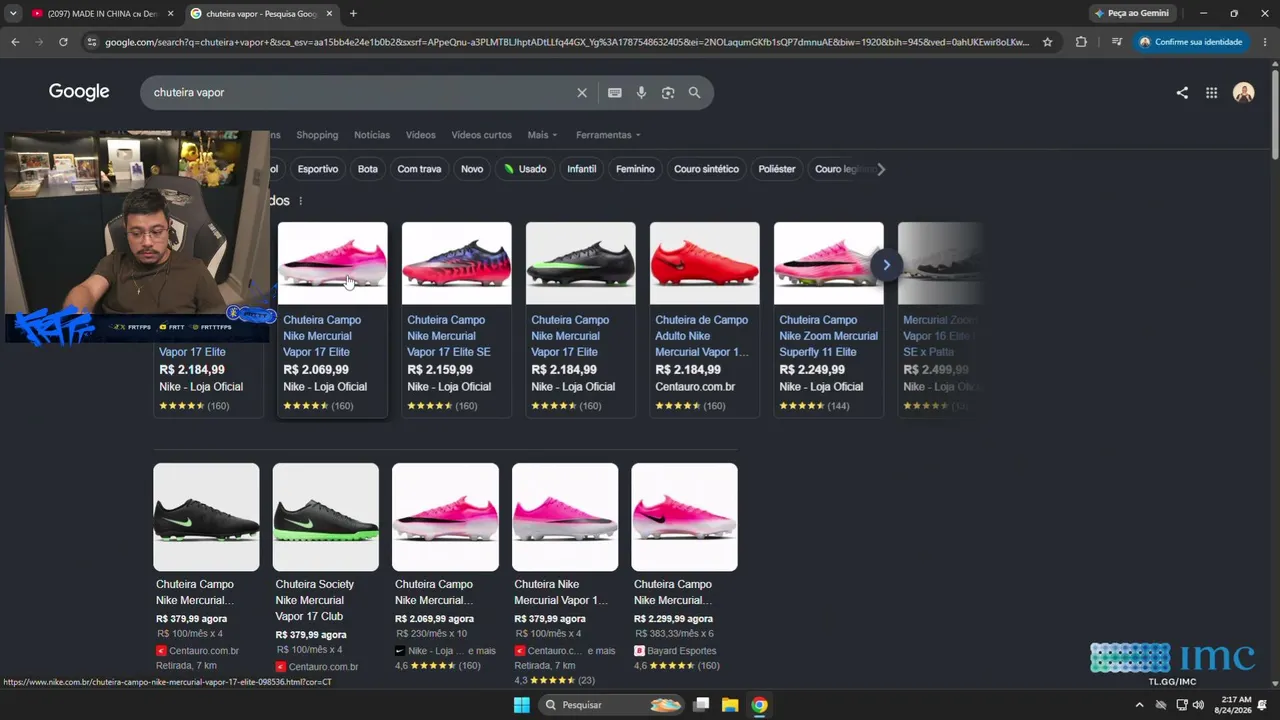
Task: Reload the current page
Action: pyautogui.click(x=63, y=42)
